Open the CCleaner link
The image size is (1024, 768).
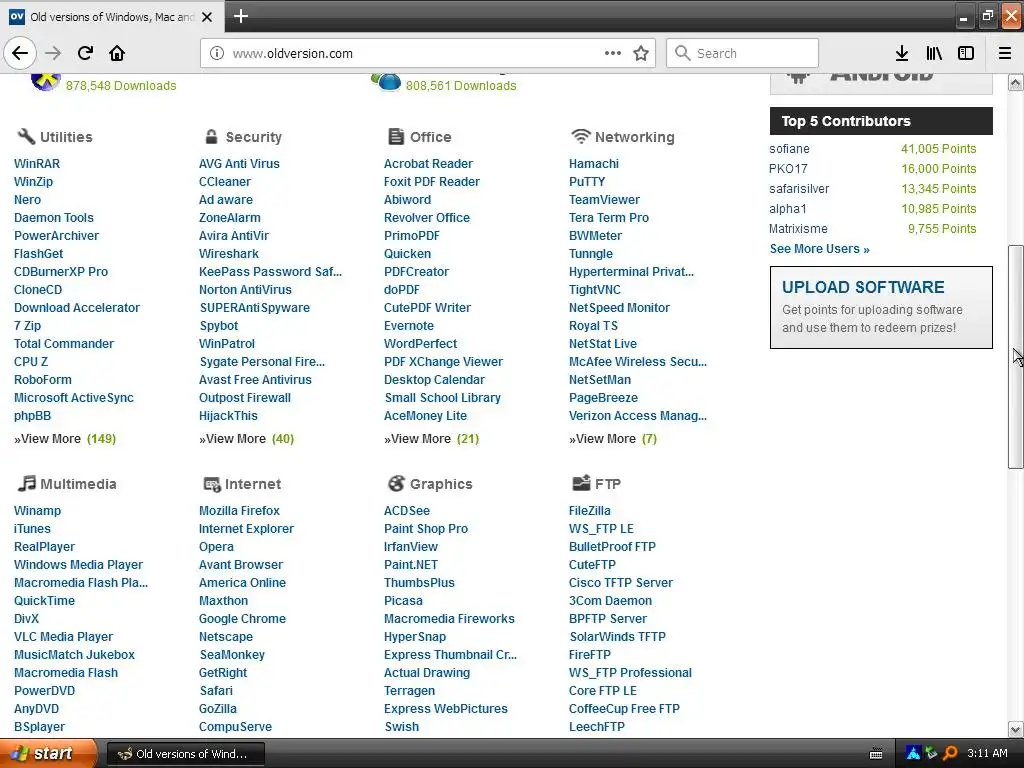(225, 182)
